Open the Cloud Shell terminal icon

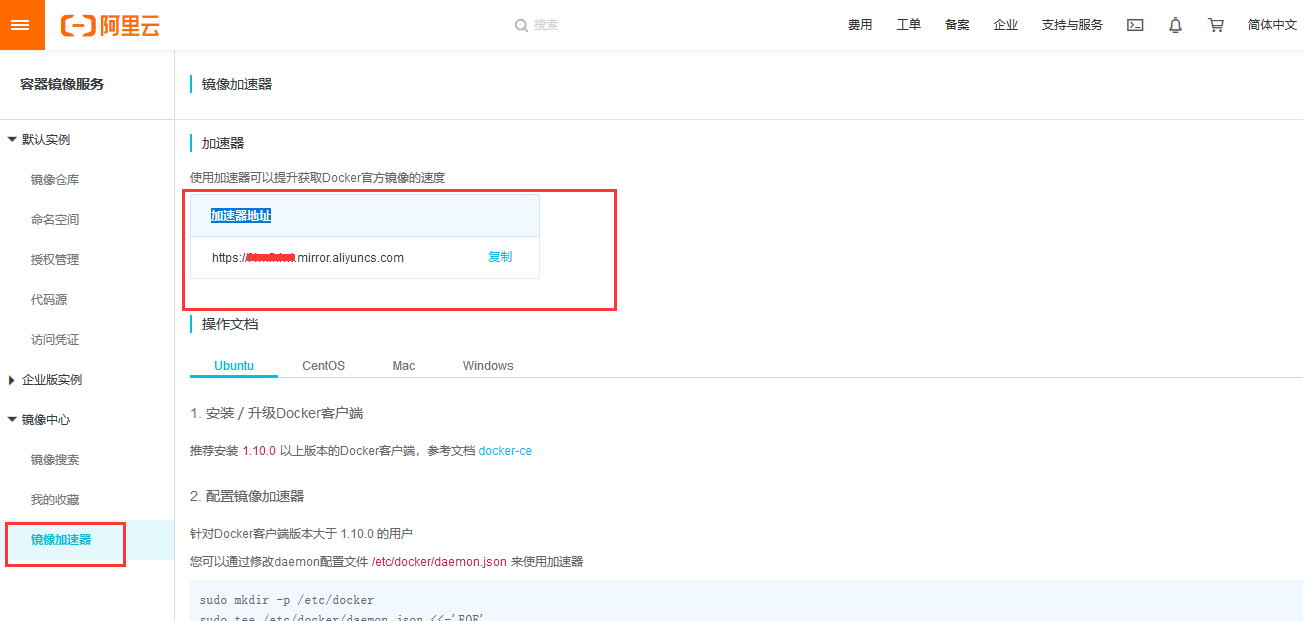[1135, 25]
